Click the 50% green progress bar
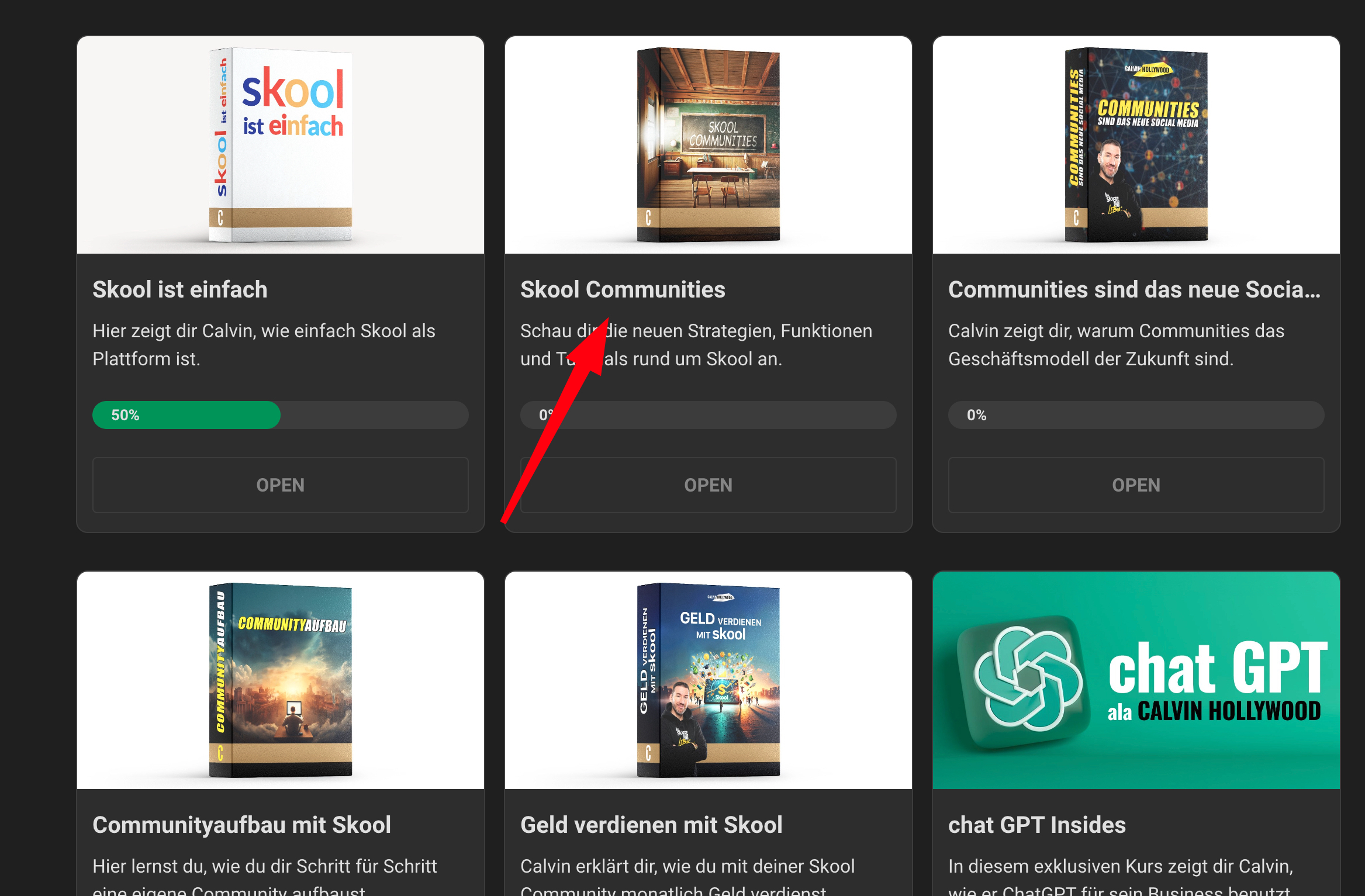Viewport: 1365px width, 896px height. click(x=186, y=415)
